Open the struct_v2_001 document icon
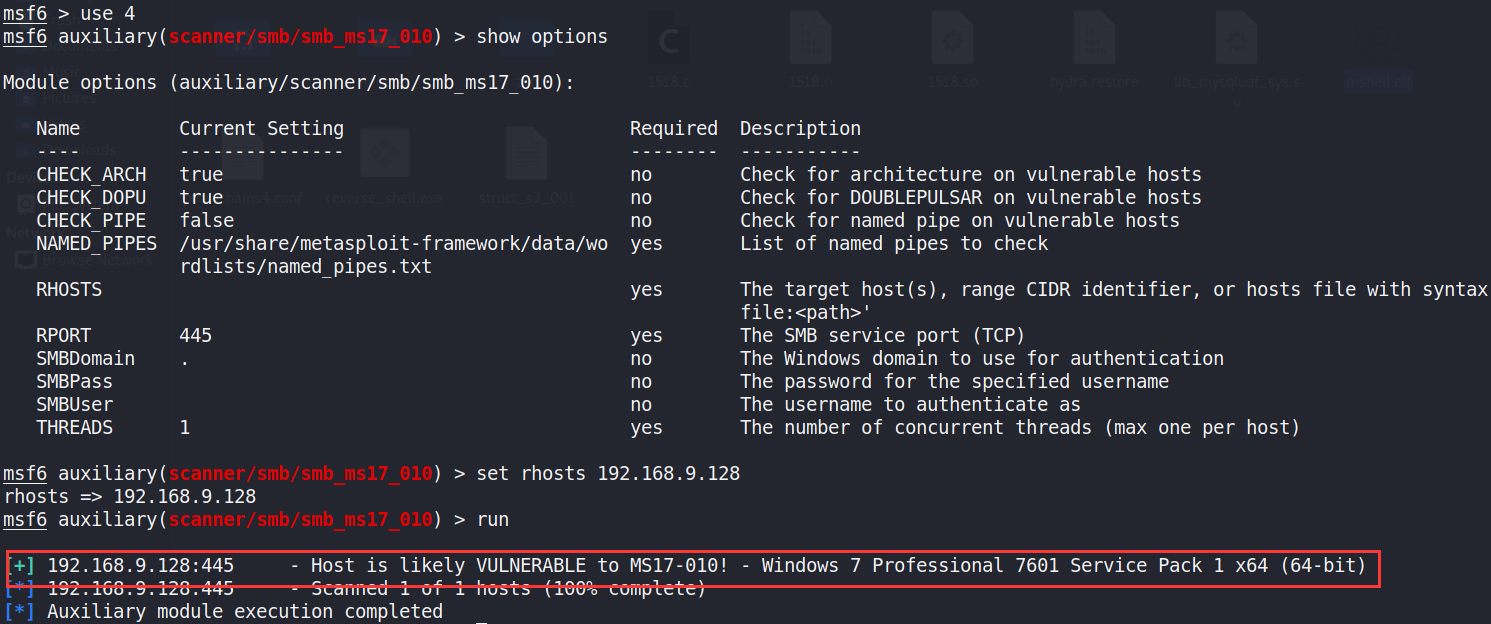This screenshot has width=1491, height=624. 526,157
